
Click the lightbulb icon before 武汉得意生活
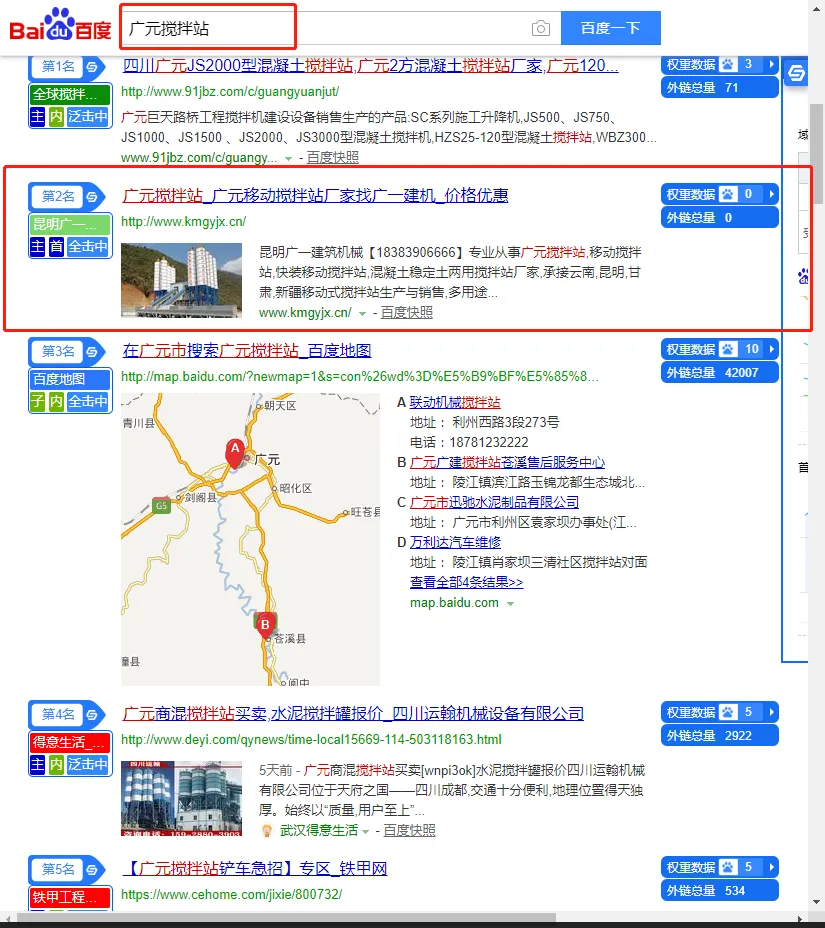pos(266,830)
